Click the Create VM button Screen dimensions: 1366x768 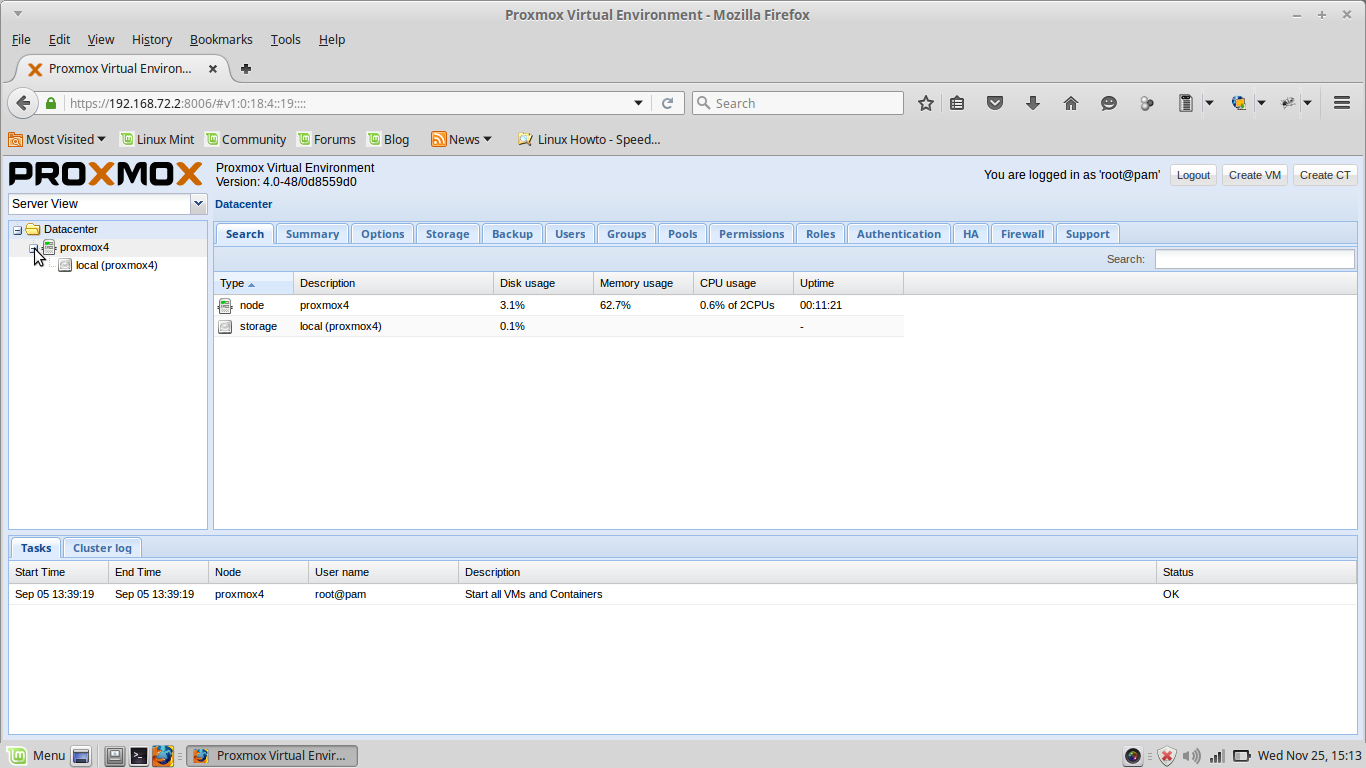[x=1254, y=174]
